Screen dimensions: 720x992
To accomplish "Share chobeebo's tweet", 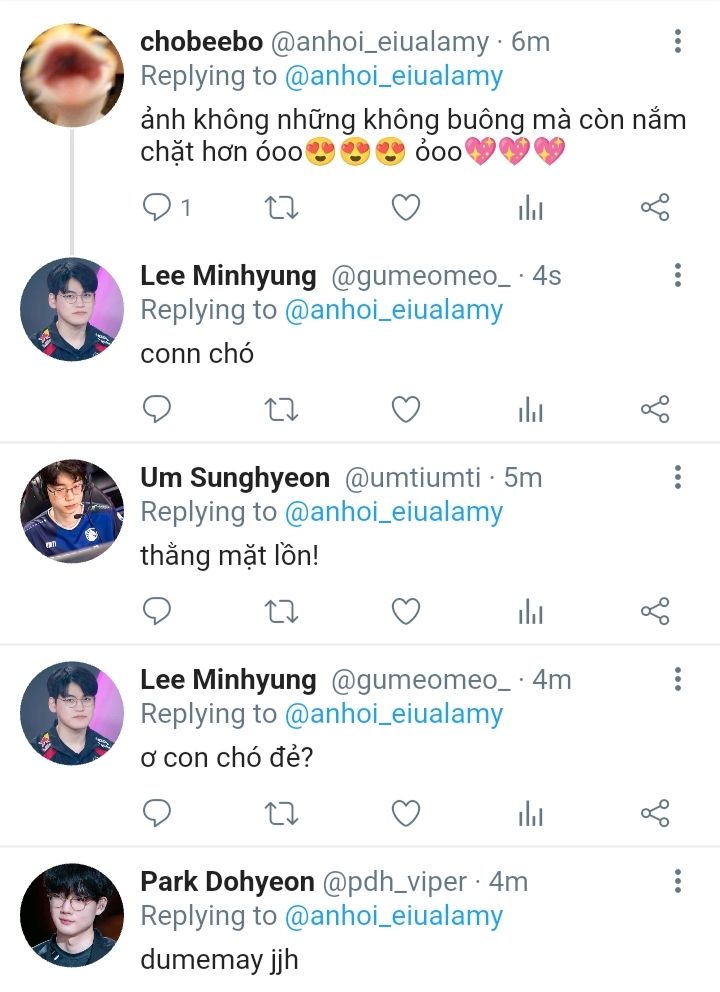I will (654, 207).
